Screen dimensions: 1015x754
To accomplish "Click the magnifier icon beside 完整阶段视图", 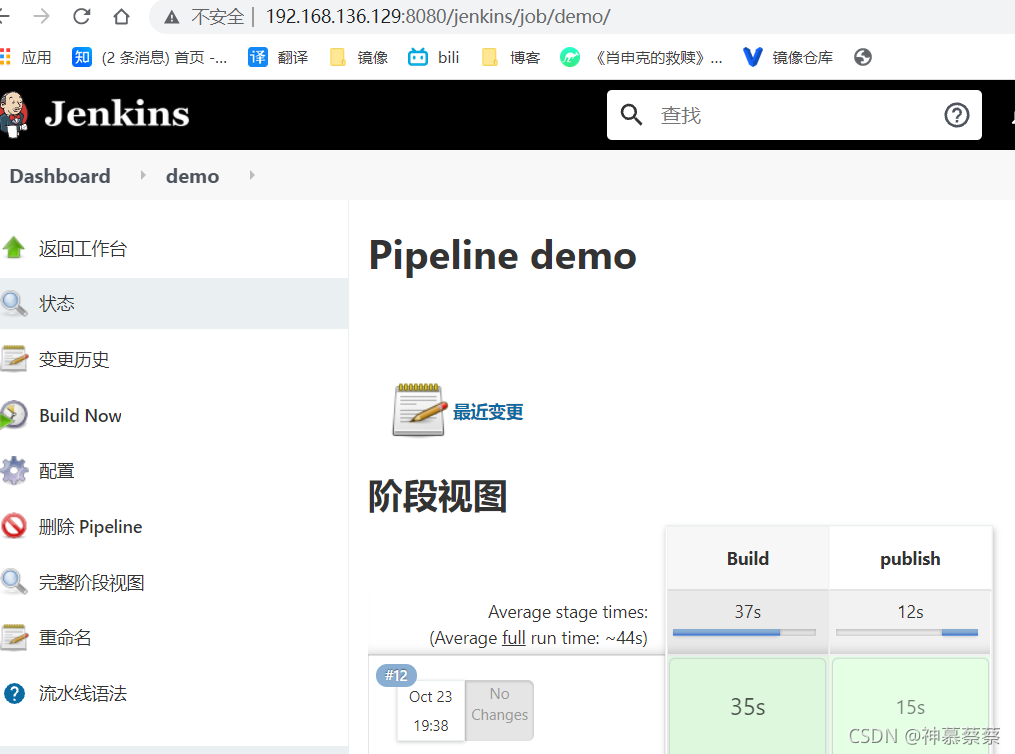I will [x=14, y=582].
